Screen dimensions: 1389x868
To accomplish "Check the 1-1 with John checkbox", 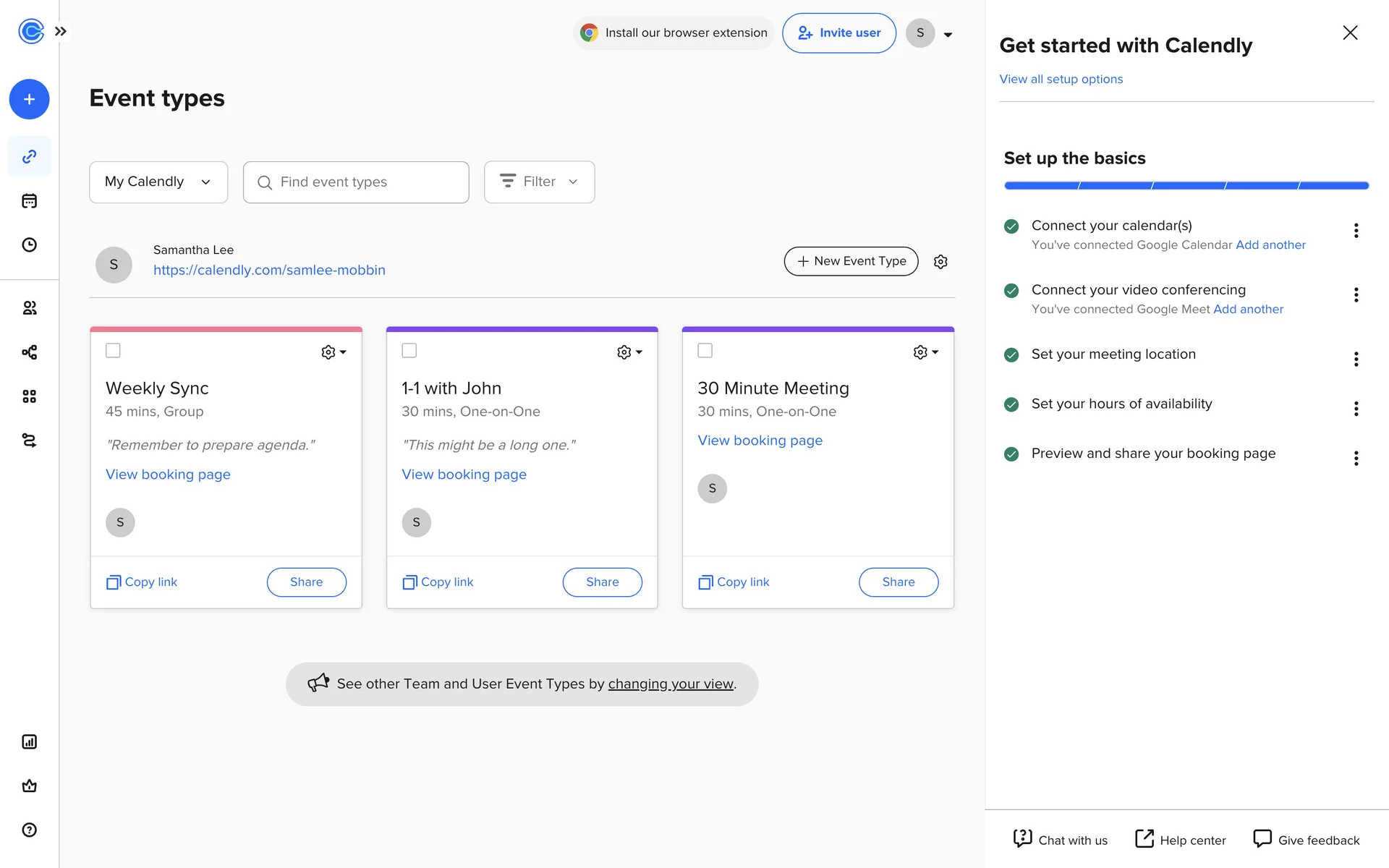I will [409, 351].
